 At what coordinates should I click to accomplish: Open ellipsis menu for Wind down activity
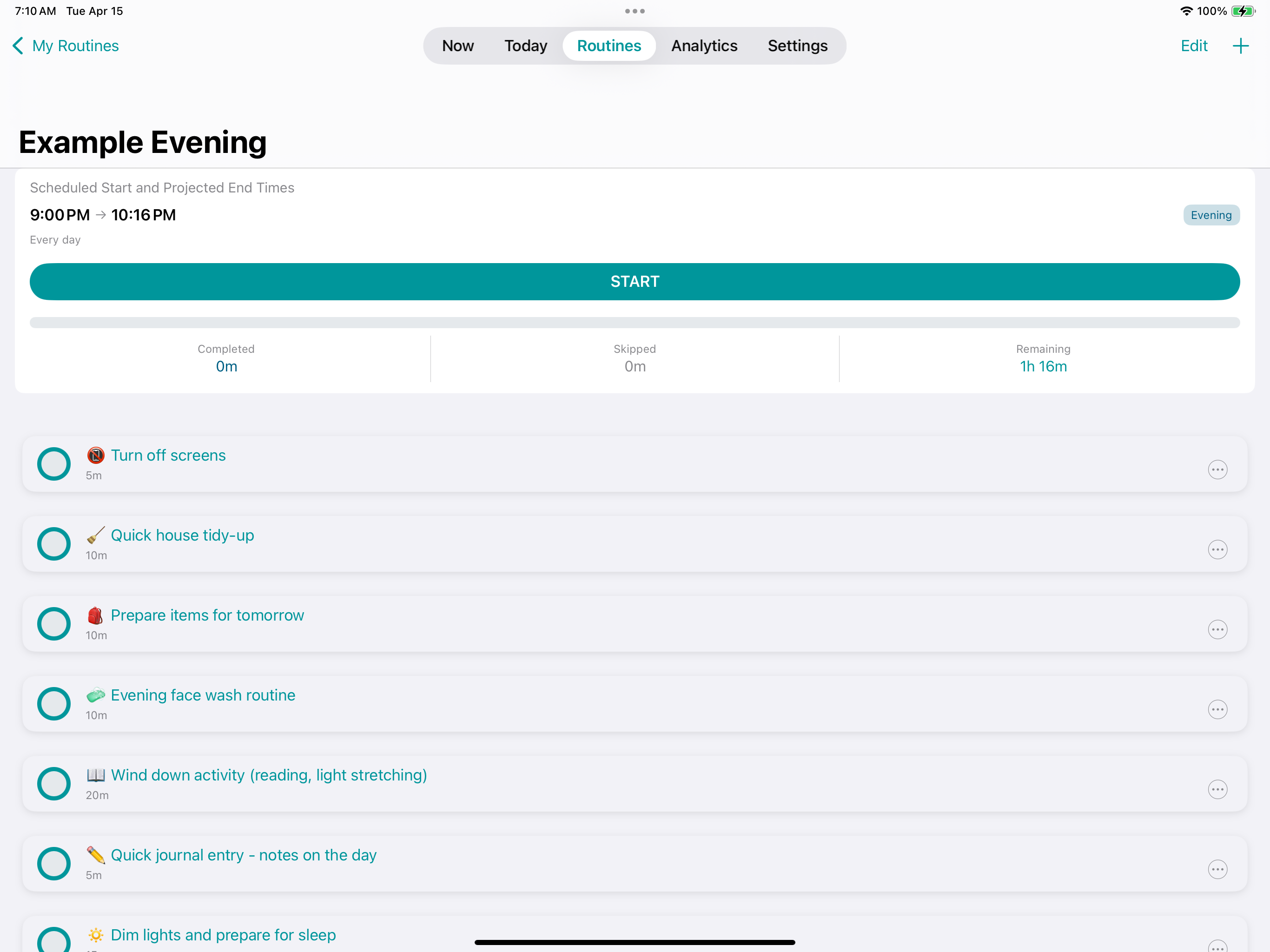(x=1217, y=789)
